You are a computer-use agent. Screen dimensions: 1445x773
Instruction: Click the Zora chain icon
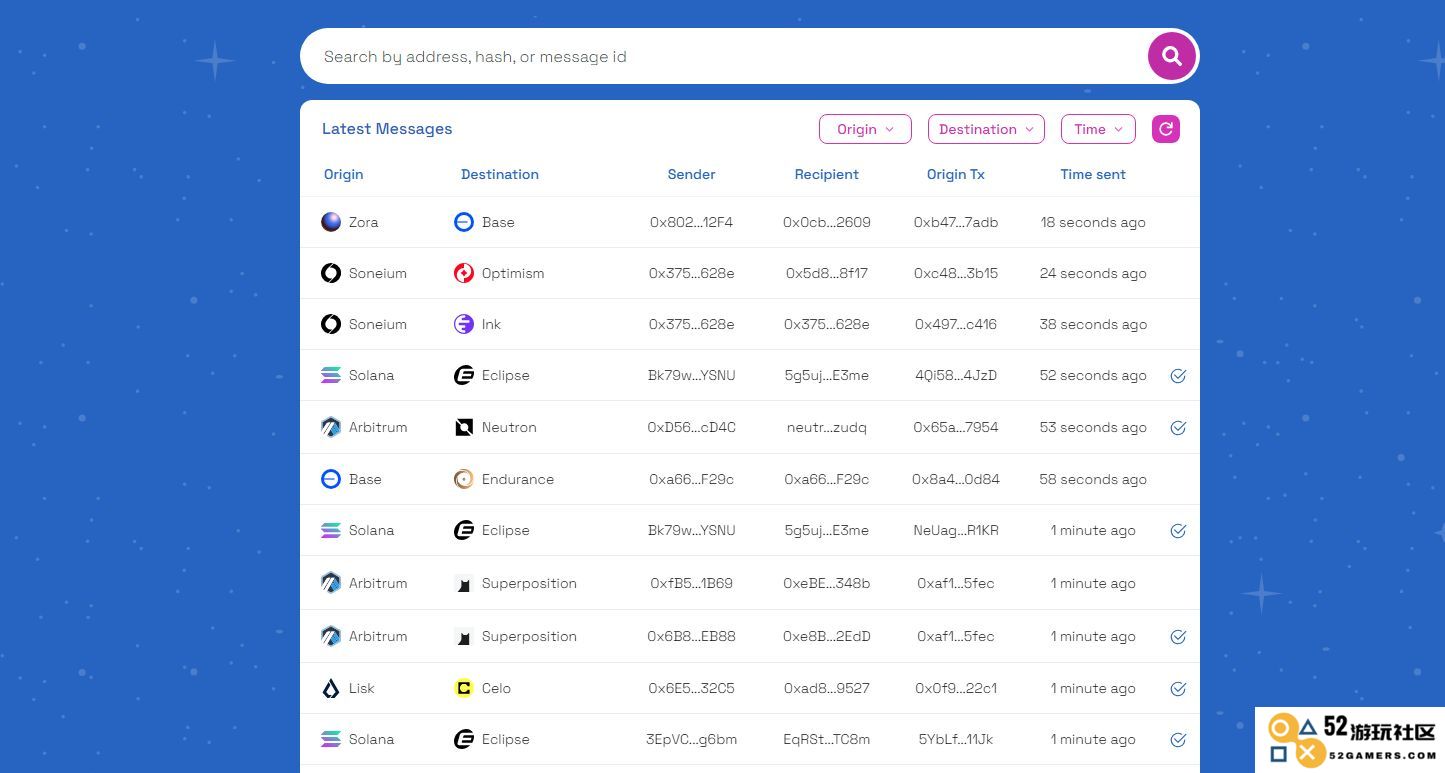click(x=331, y=222)
